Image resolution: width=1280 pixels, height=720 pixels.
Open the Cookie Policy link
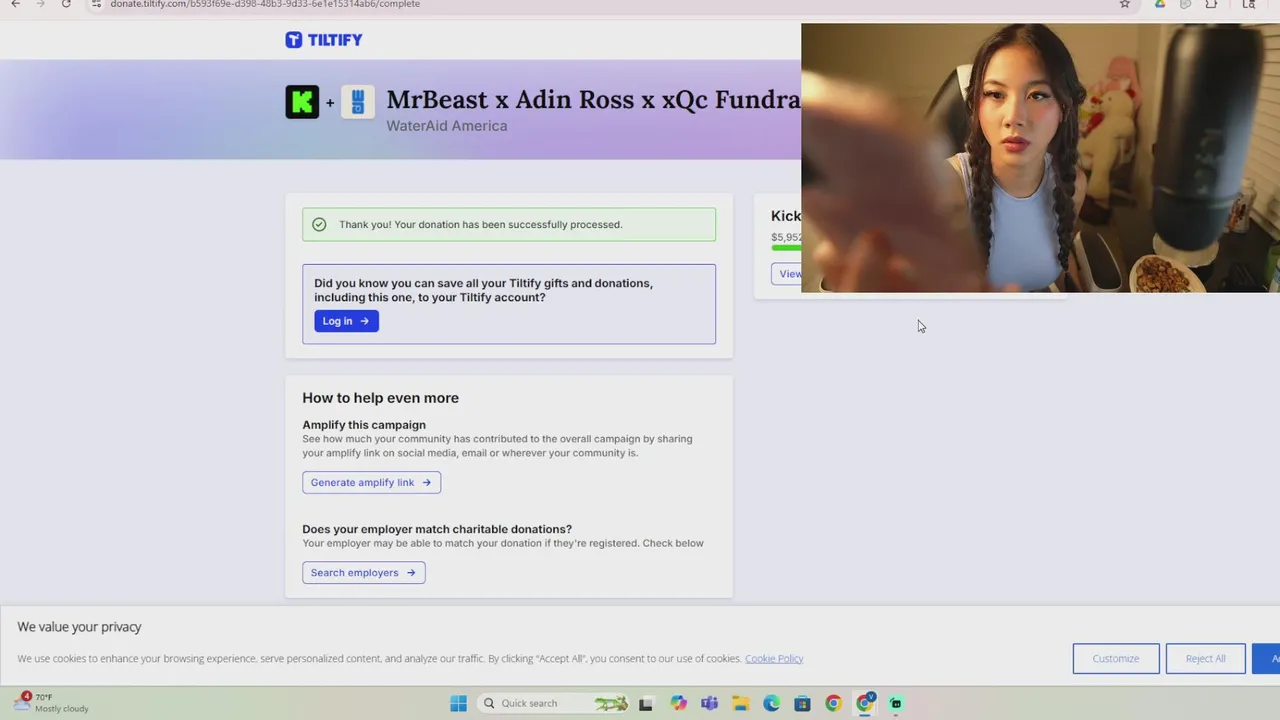click(x=774, y=658)
